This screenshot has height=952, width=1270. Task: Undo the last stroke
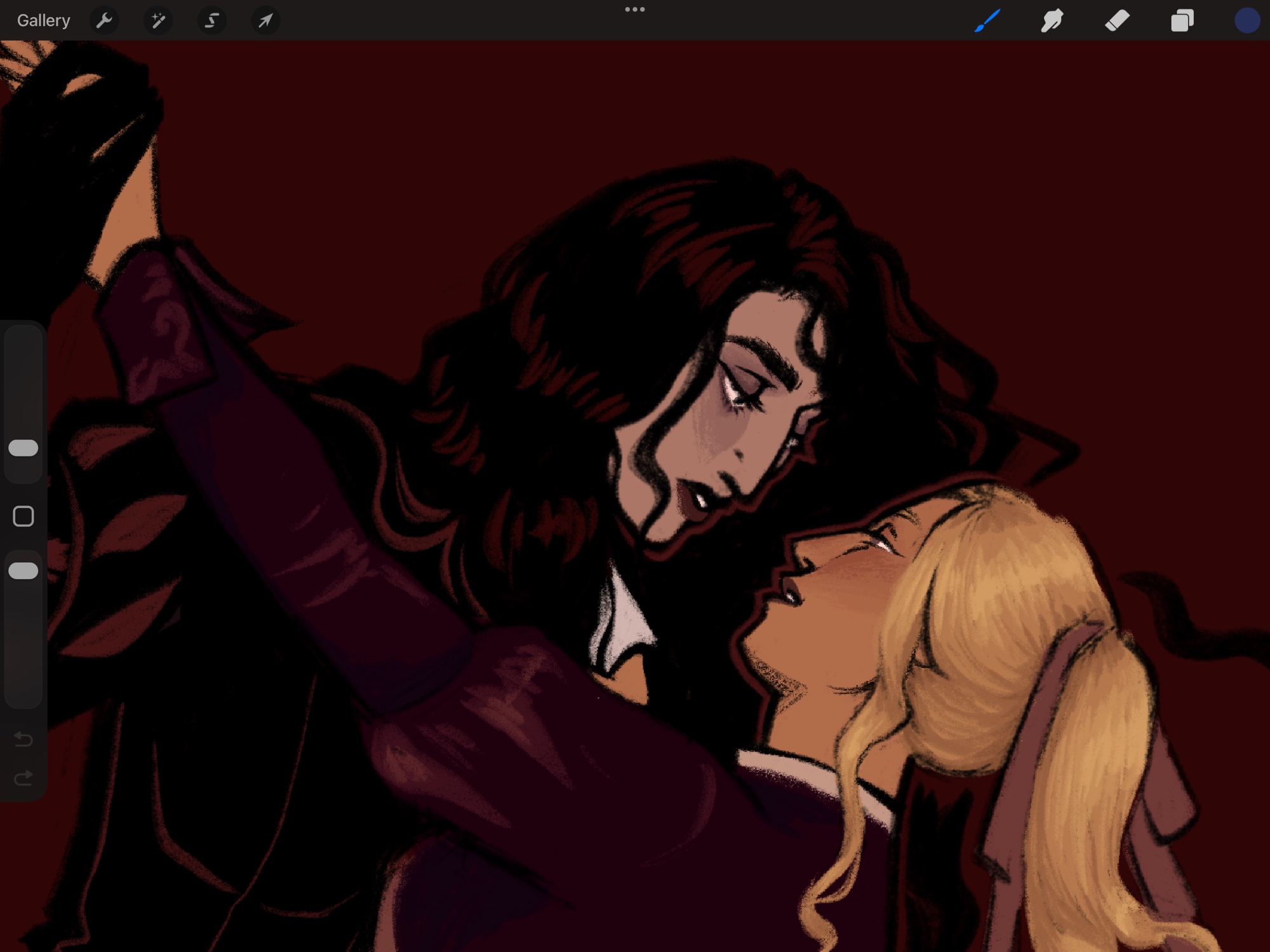click(23, 739)
